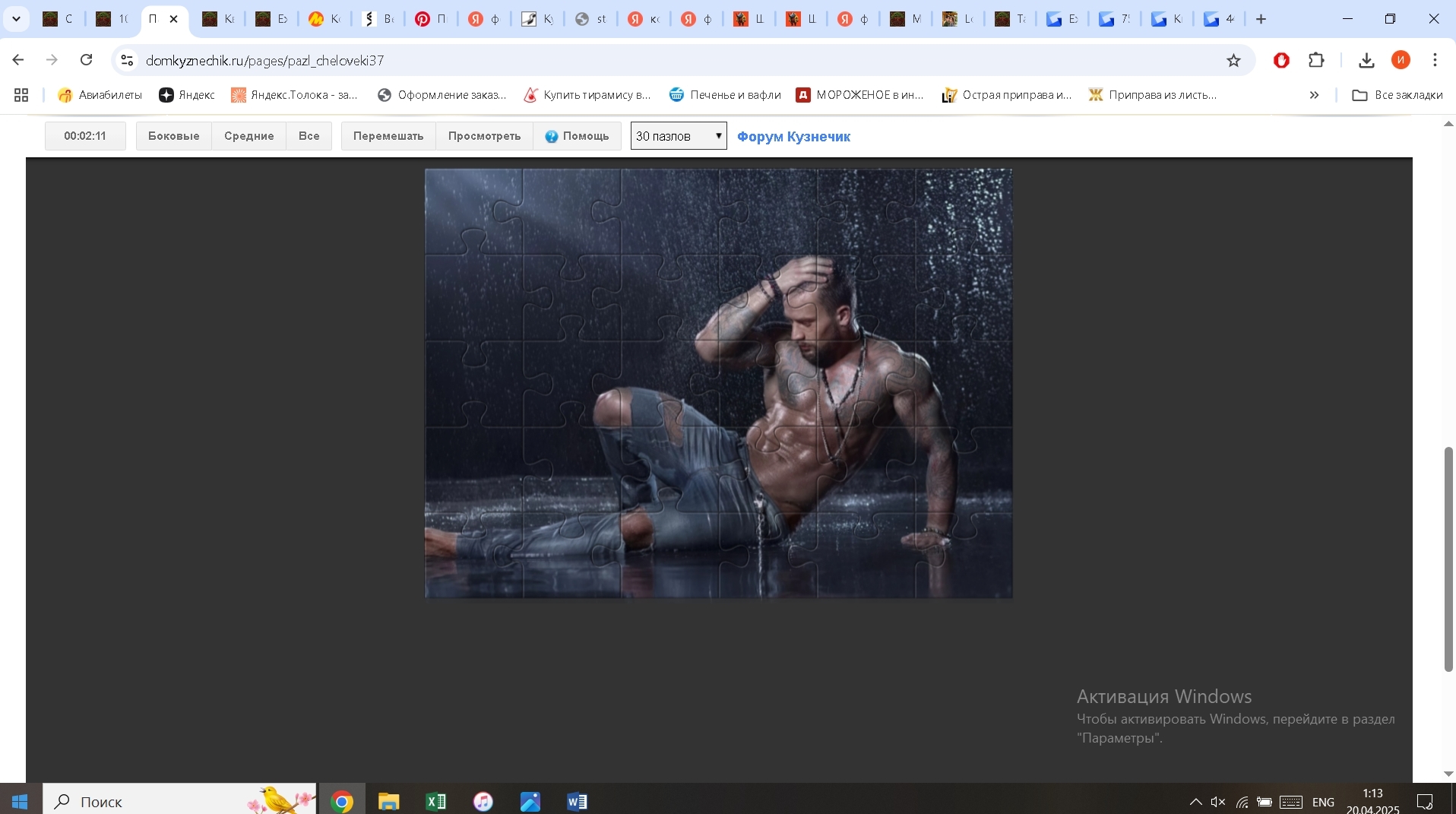Launch Word from the taskbar

tap(577, 801)
